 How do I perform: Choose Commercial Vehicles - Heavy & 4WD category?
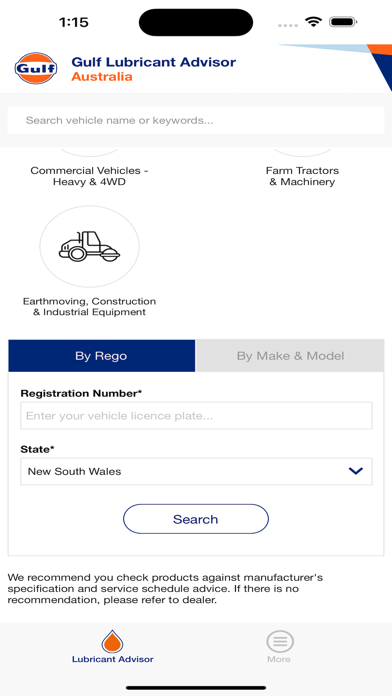coord(89,176)
